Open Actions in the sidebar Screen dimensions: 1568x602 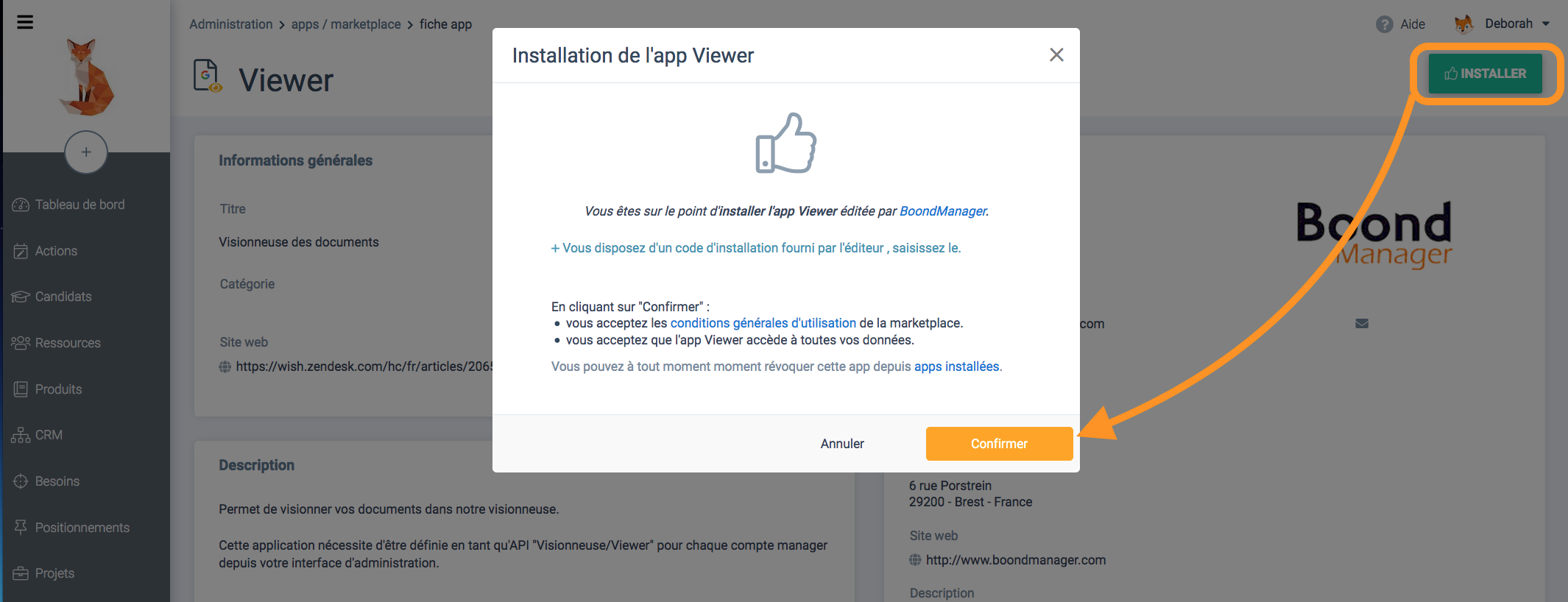[x=56, y=251]
